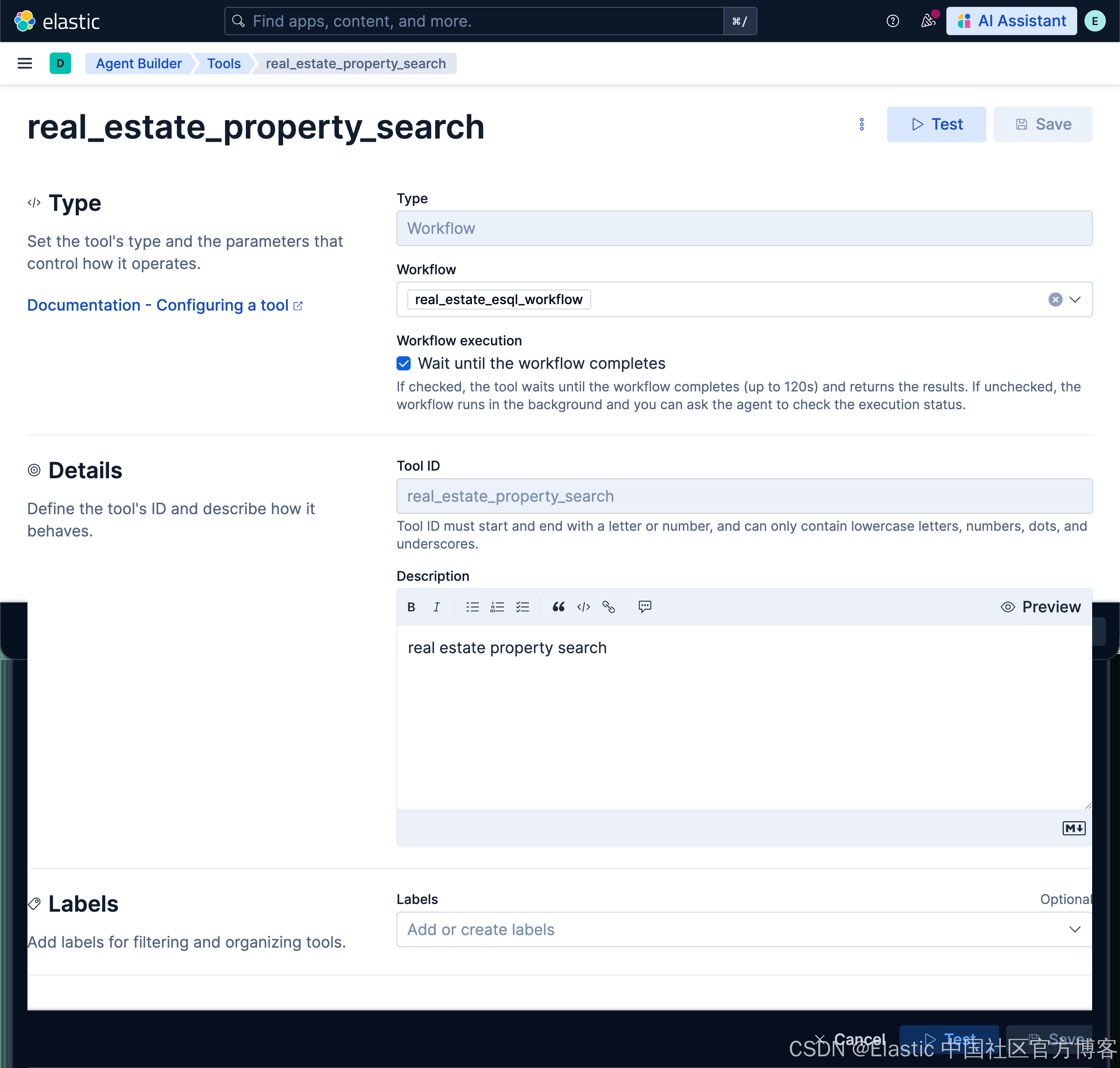
Task: Open the three-dot more actions menu
Action: [862, 124]
